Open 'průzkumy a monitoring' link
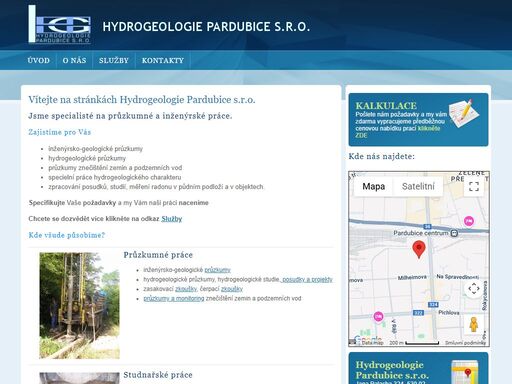Image resolution: width=512 pixels, height=384 pixels. tap(174, 298)
